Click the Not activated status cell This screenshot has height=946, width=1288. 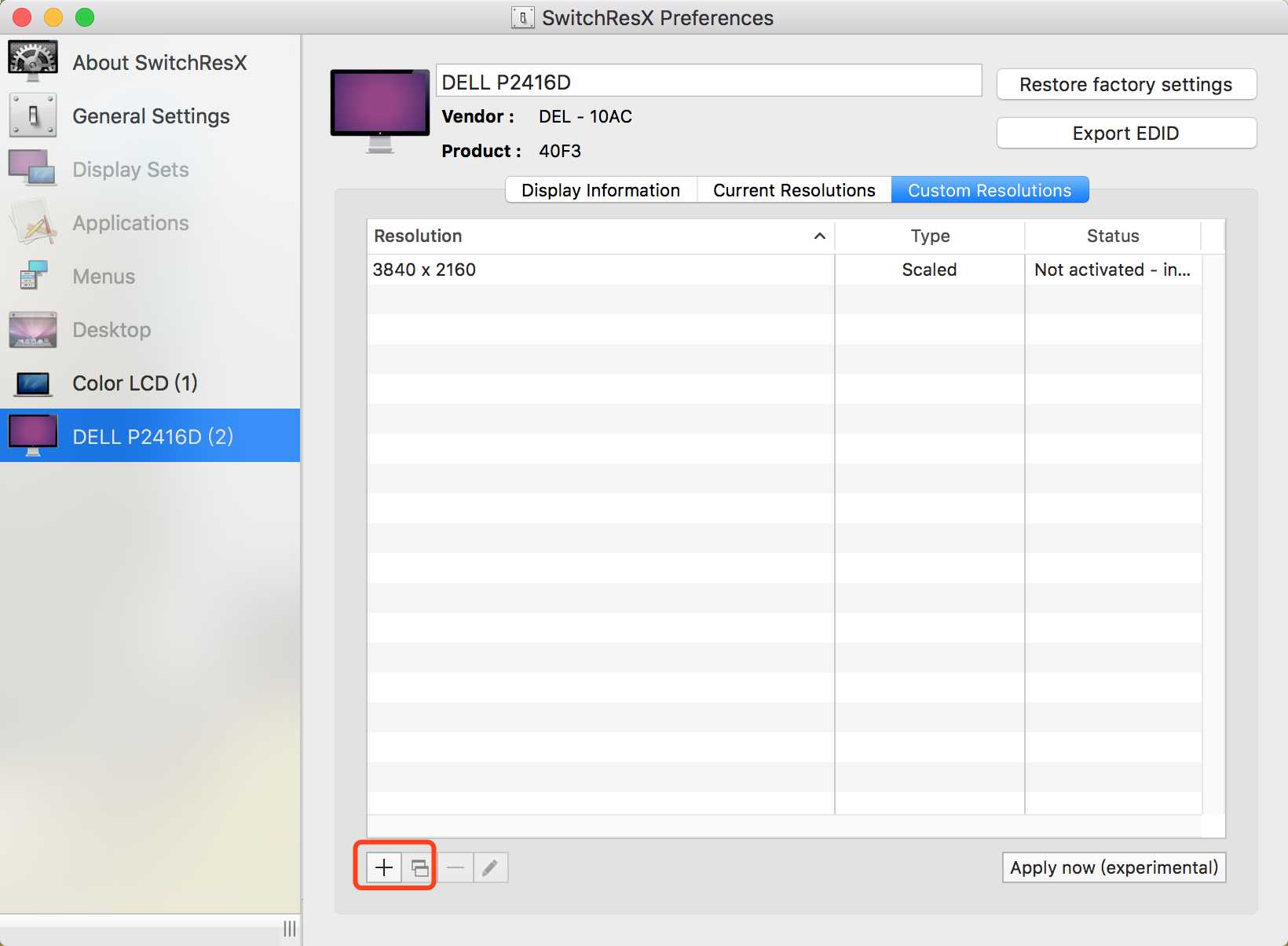[x=1113, y=269]
